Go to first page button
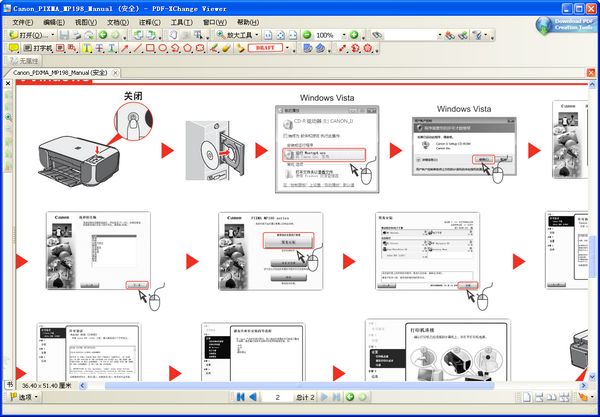The height and width of the screenshot is (417, 600). point(240,397)
